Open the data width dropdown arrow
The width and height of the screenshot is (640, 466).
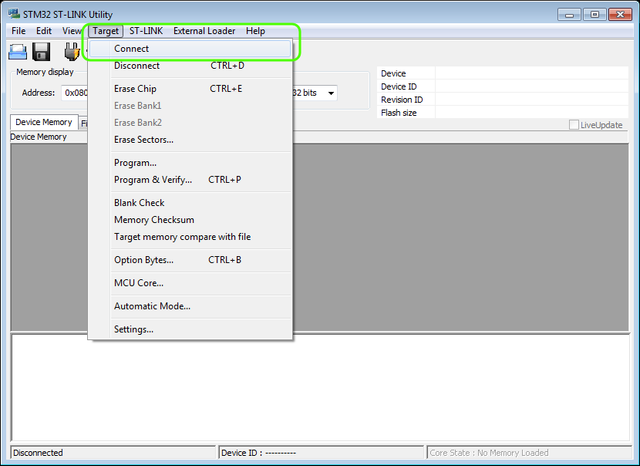point(331,93)
